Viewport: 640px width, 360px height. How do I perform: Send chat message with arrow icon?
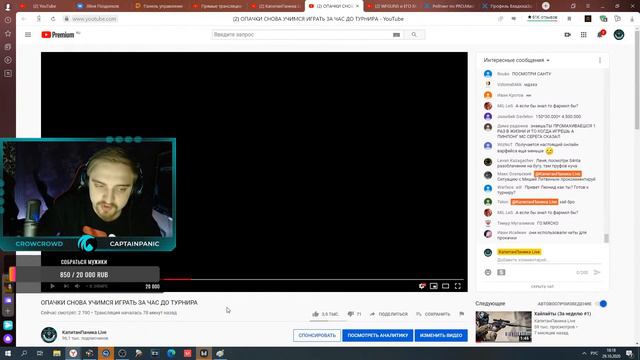point(597,272)
